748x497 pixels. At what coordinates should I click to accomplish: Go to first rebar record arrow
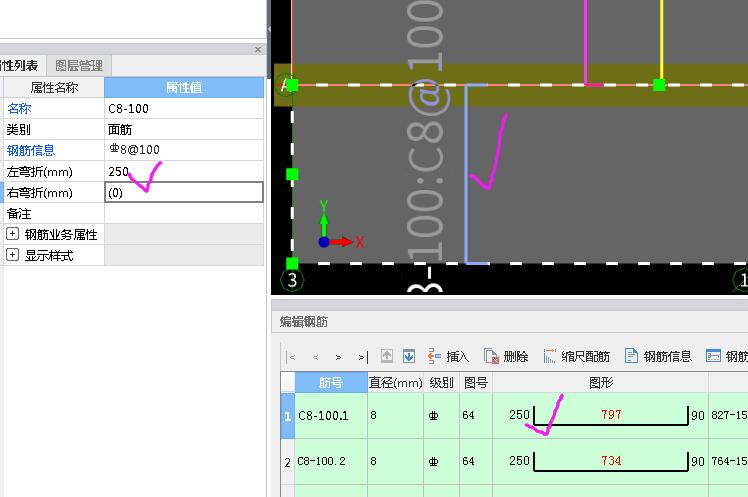pos(291,357)
